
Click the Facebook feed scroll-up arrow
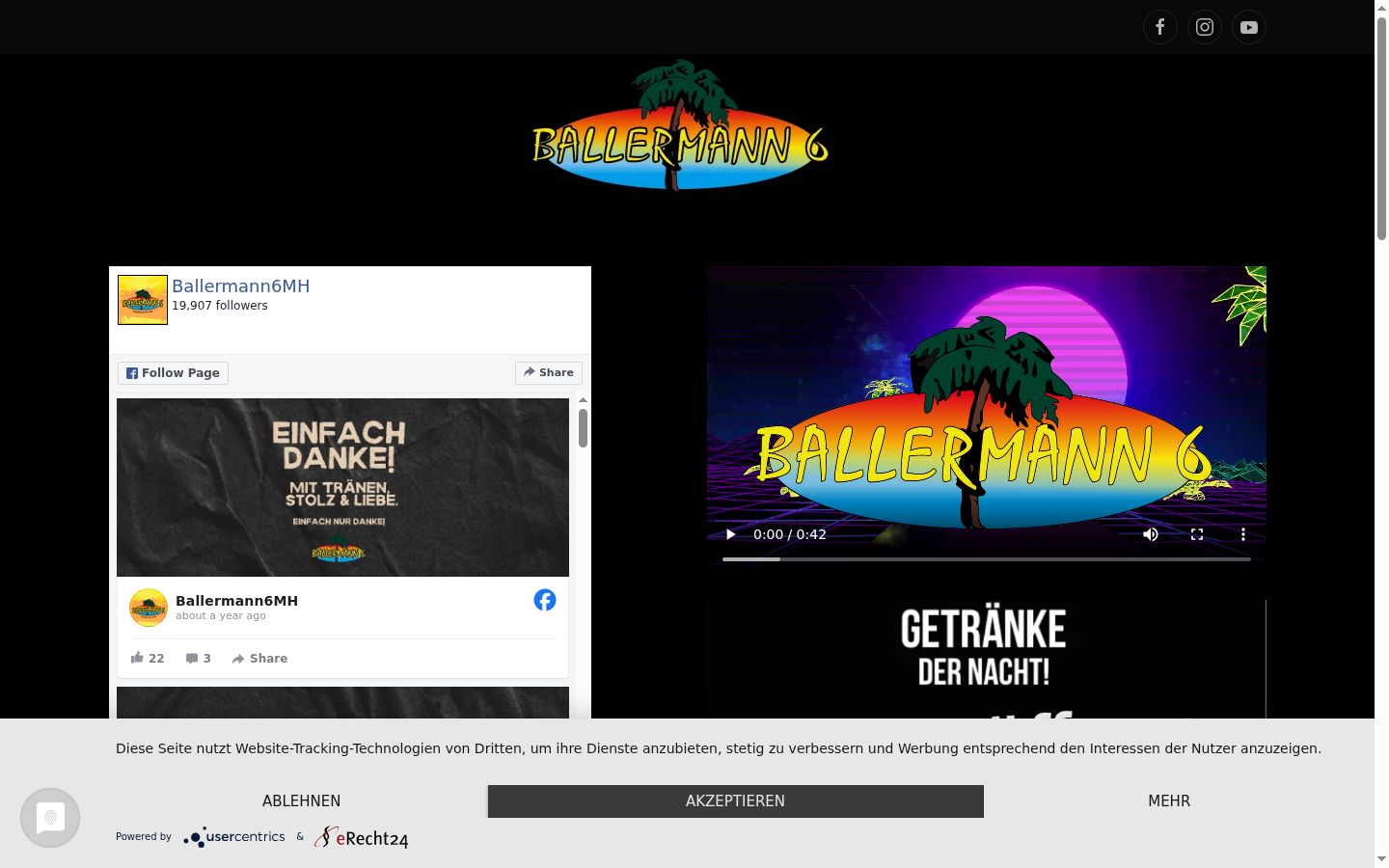[x=583, y=400]
